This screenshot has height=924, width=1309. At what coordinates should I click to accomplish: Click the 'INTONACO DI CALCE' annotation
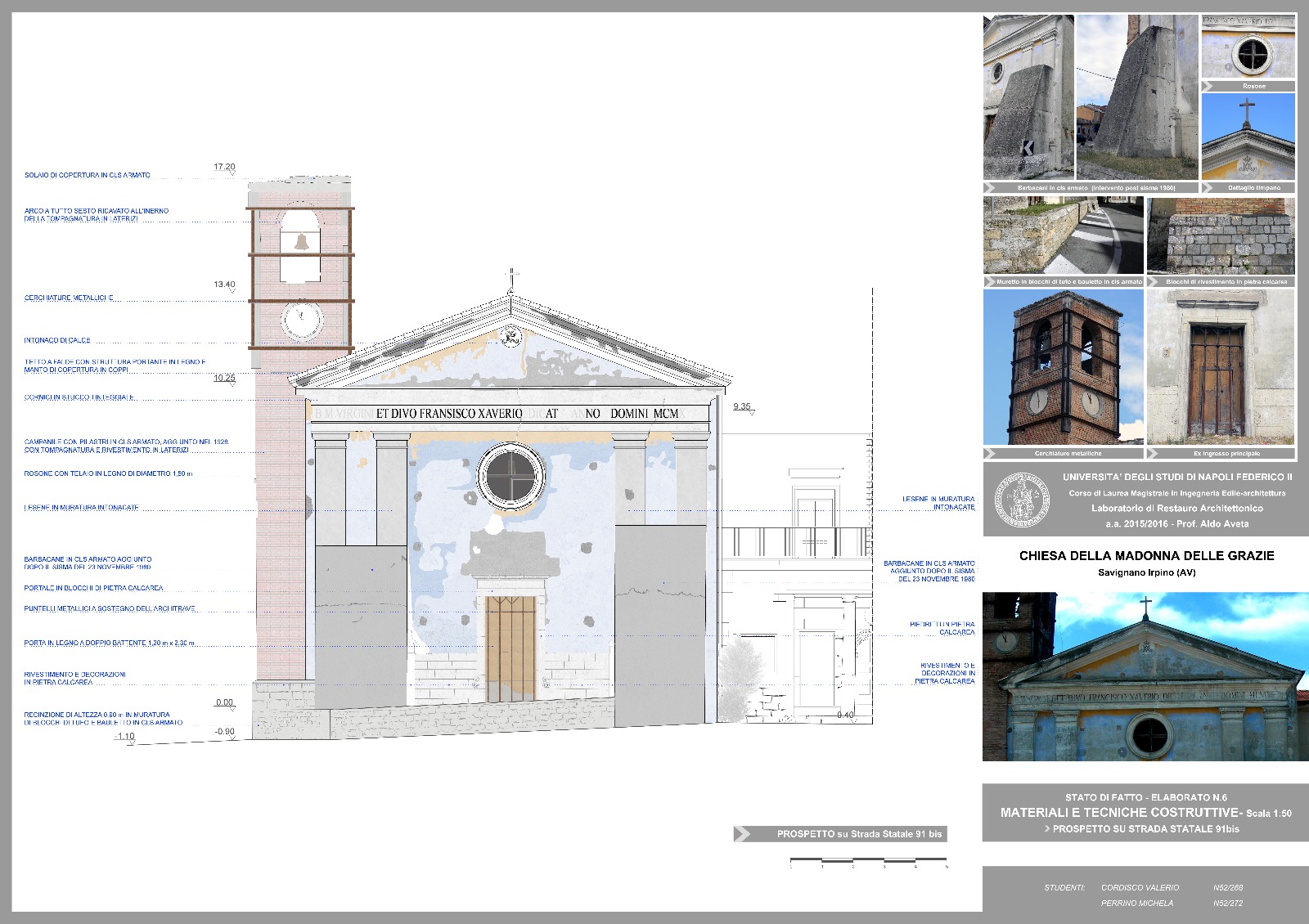[57, 340]
